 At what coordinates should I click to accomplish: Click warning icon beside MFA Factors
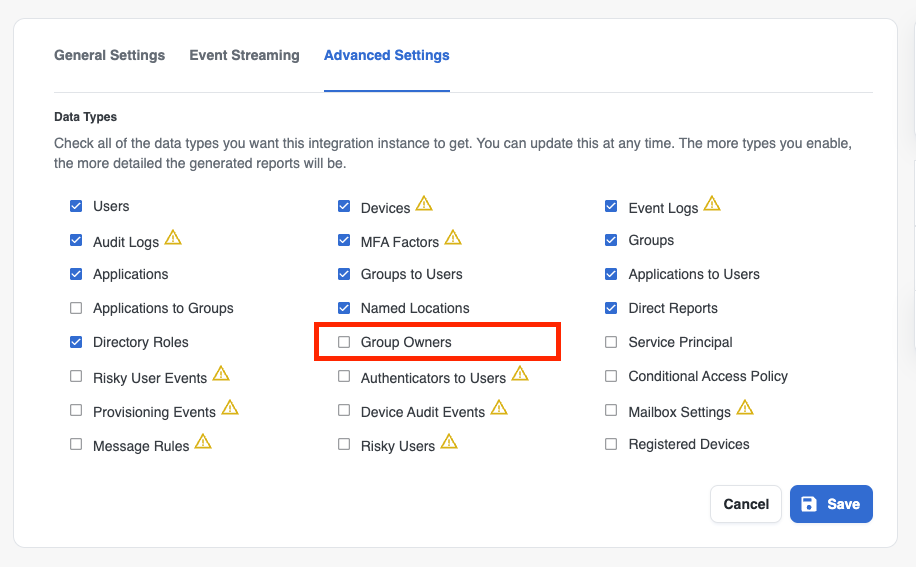(x=453, y=238)
